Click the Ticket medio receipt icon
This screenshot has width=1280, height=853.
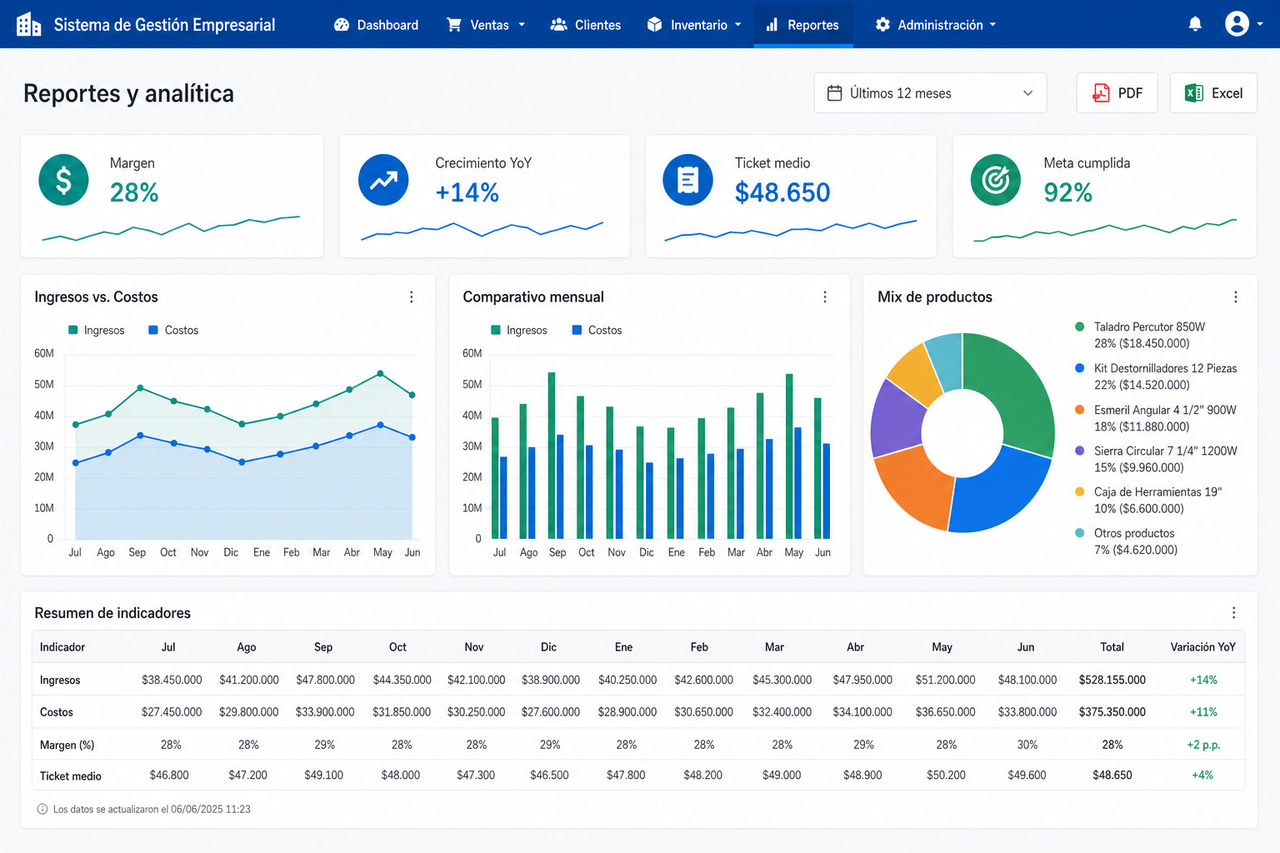[688, 180]
